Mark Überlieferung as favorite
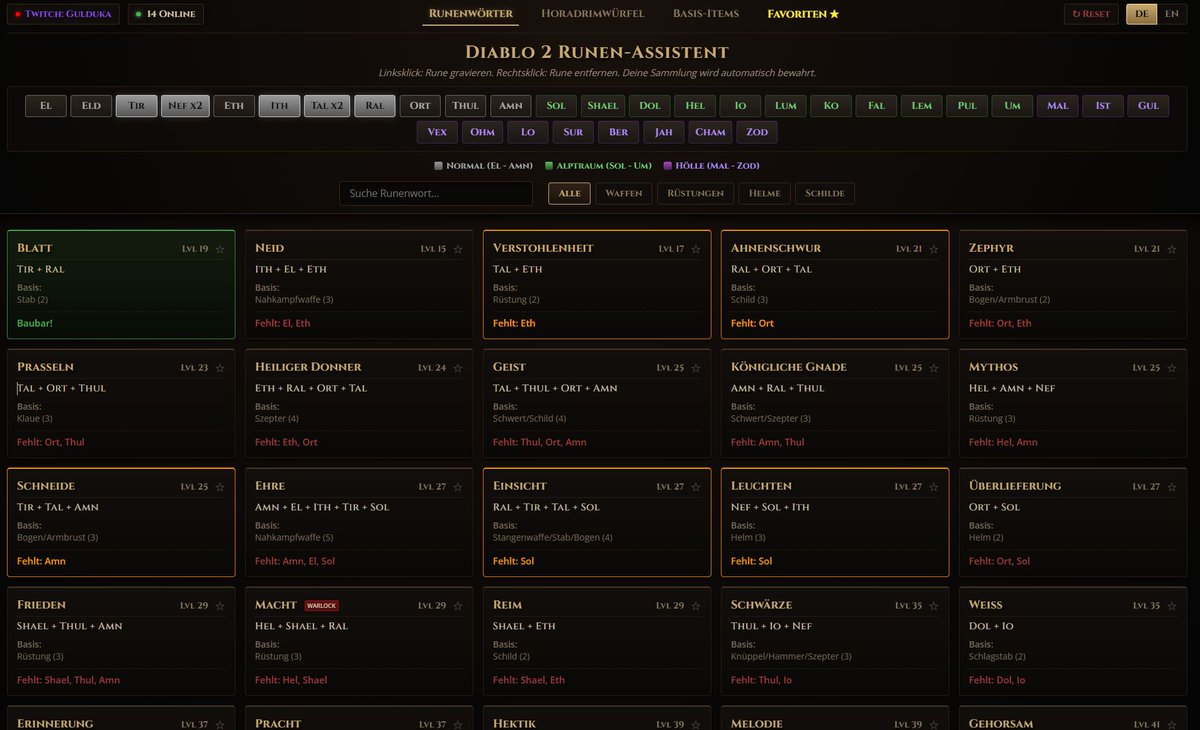The image size is (1200, 730). tap(1171, 486)
